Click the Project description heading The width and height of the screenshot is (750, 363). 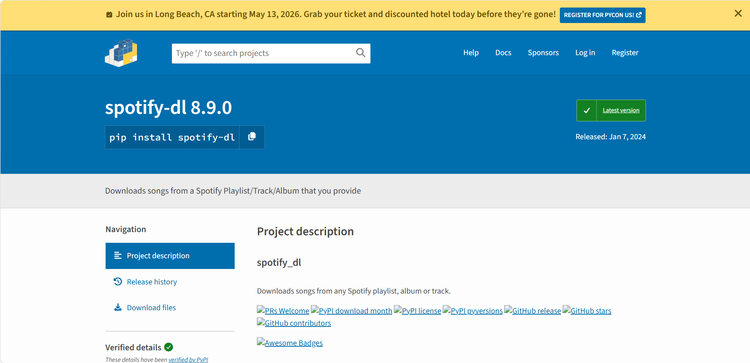[x=305, y=231]
